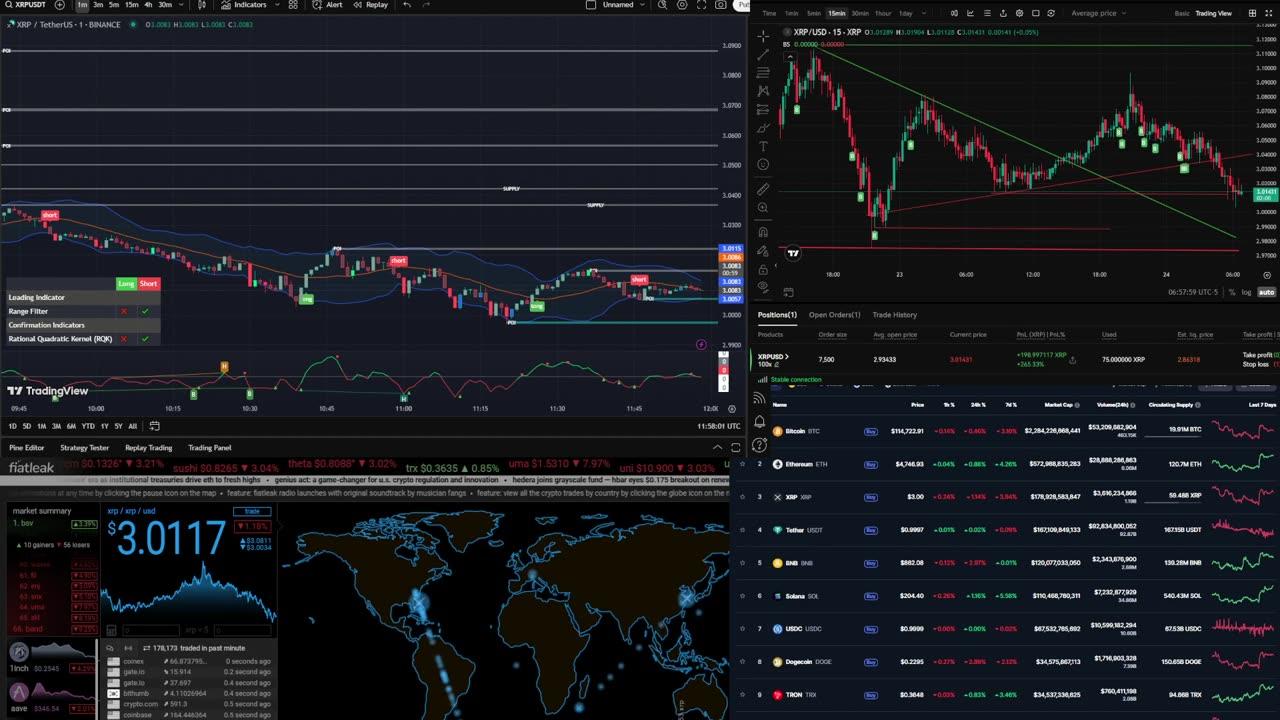Click Buy button for Bitcoin
The height and width of the screenshot is (720, 1280).
[870, 431]
